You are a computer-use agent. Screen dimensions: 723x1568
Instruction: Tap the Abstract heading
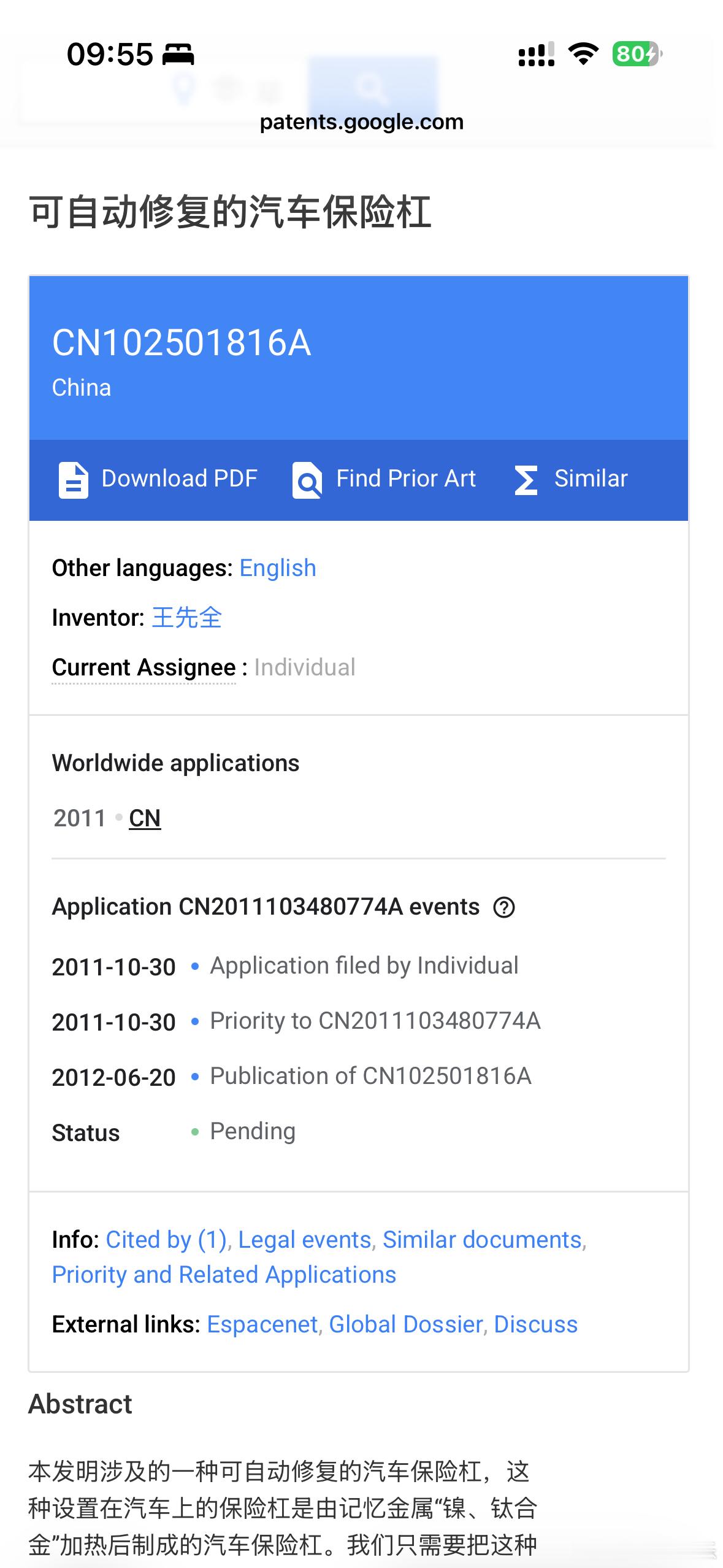pyautogui.click(x=80, y=1404)
